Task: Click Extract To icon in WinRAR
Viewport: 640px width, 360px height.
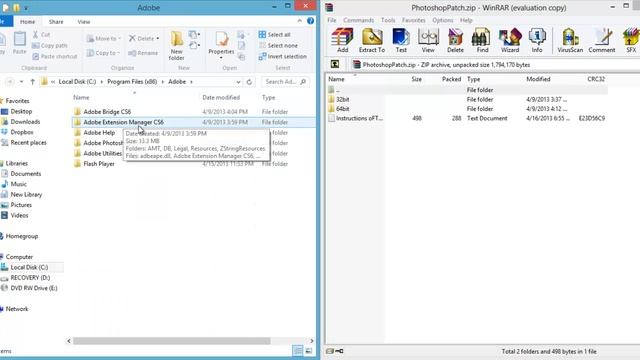Action: point(372,40)
